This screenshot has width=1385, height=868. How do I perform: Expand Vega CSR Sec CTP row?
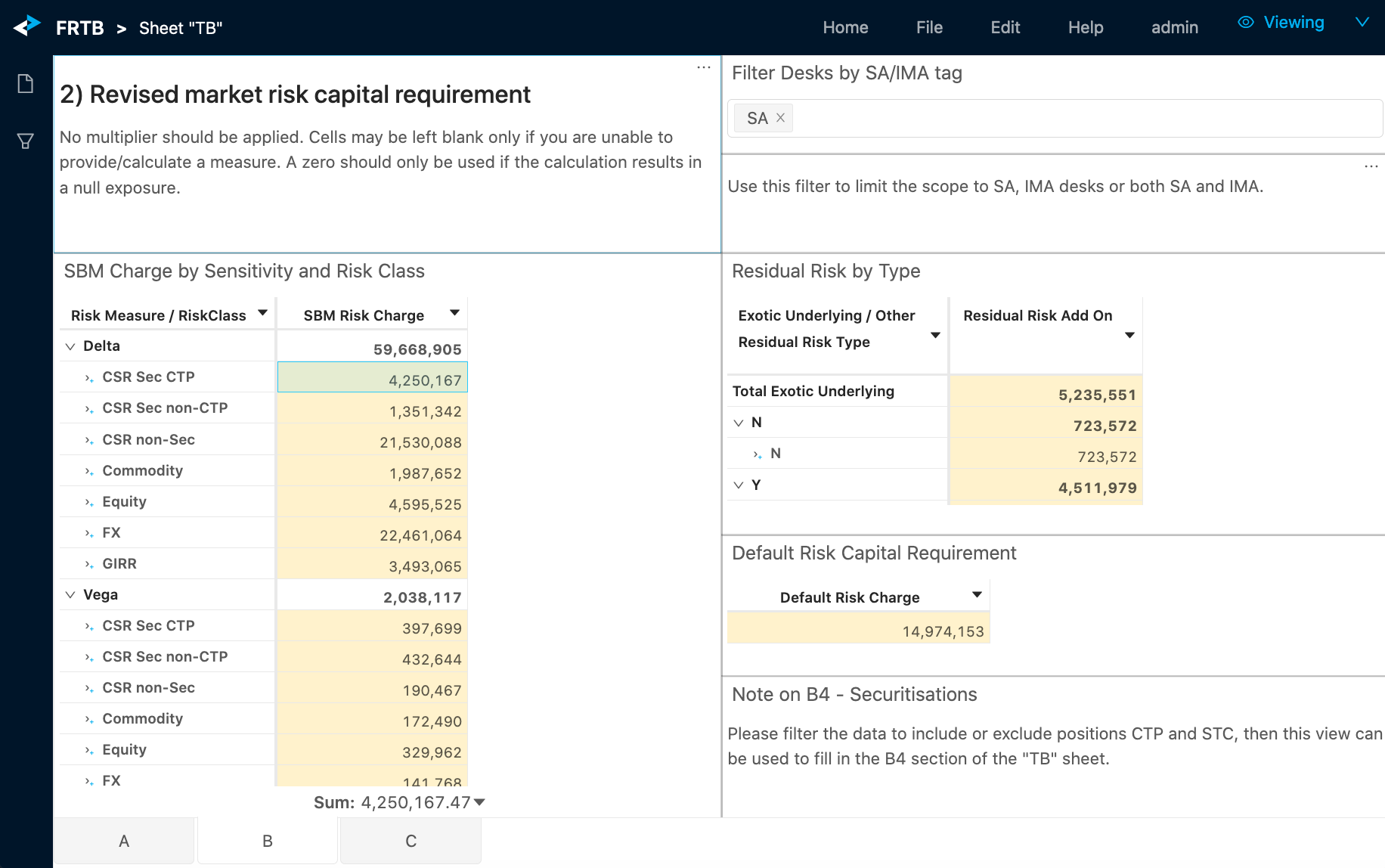tap(89, 626)
